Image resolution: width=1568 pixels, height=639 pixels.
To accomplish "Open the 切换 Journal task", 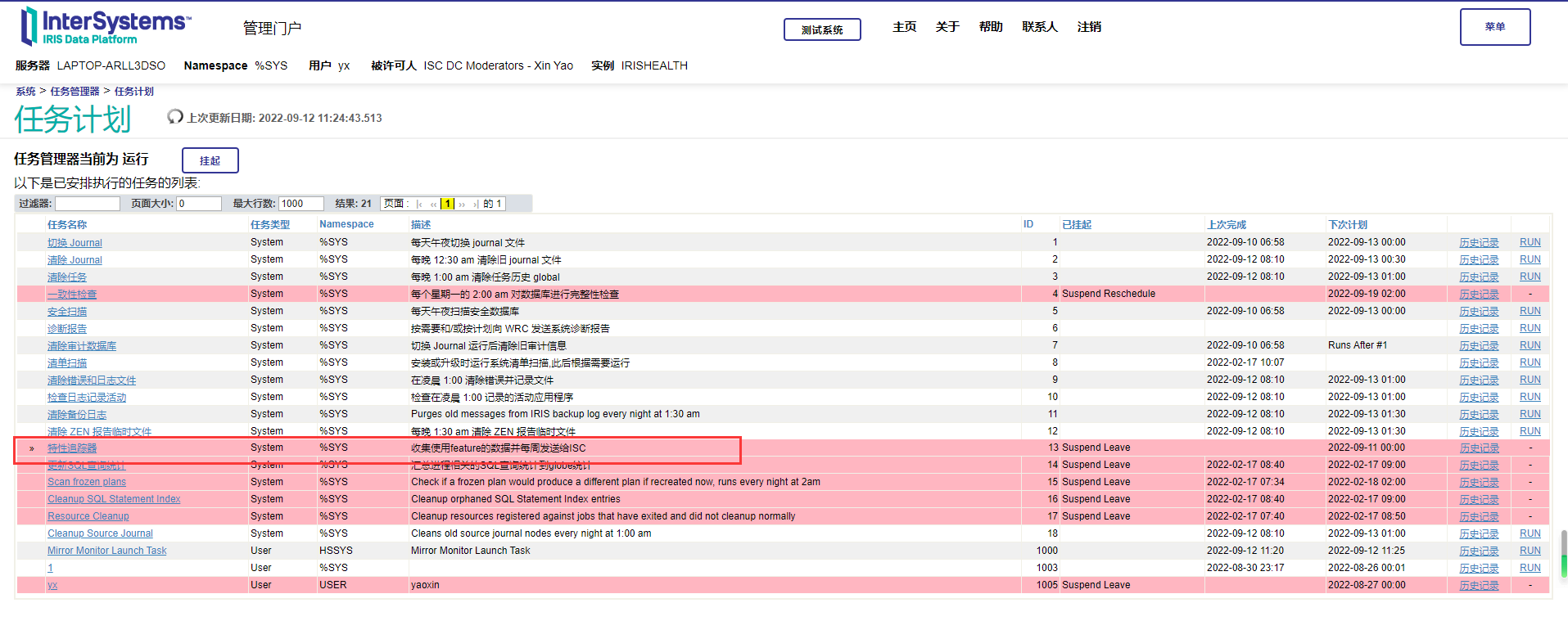I will (75, 243).
